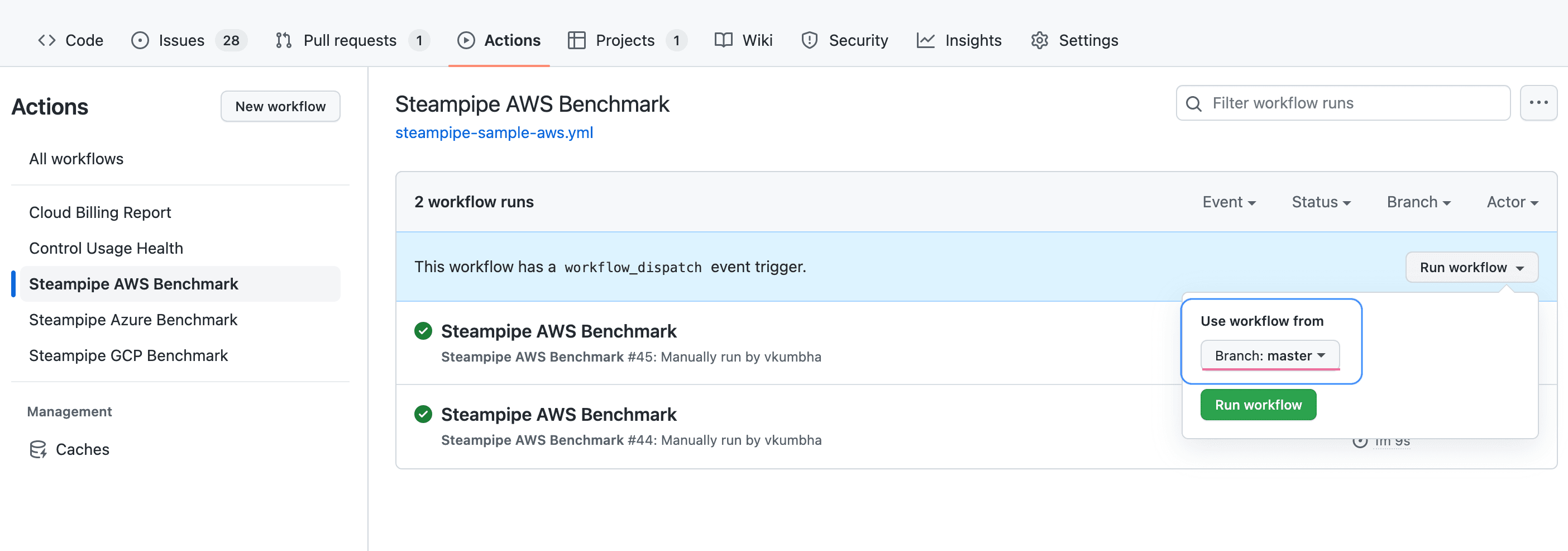Image resolution: width=1568 pixels, height=551 pixels.
Task: Click the Security shield icon
Action: [810, 40]
